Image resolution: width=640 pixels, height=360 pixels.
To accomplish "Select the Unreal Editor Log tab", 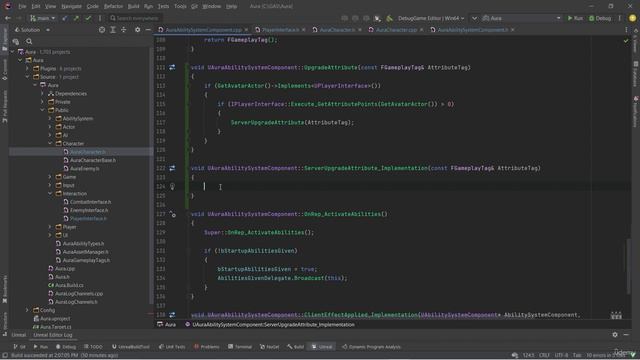I will (x=53, y=335).
